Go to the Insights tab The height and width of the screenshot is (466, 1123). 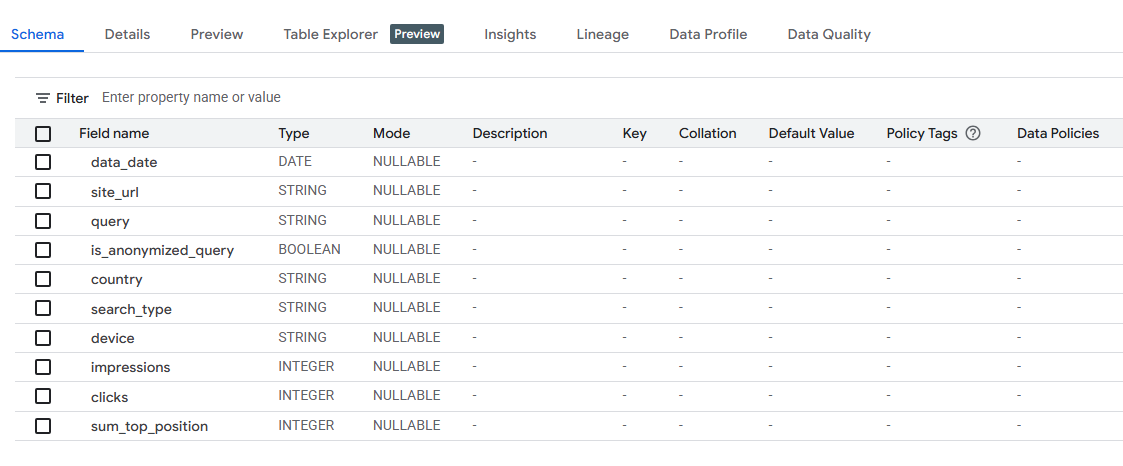click(x=510, y=34)
